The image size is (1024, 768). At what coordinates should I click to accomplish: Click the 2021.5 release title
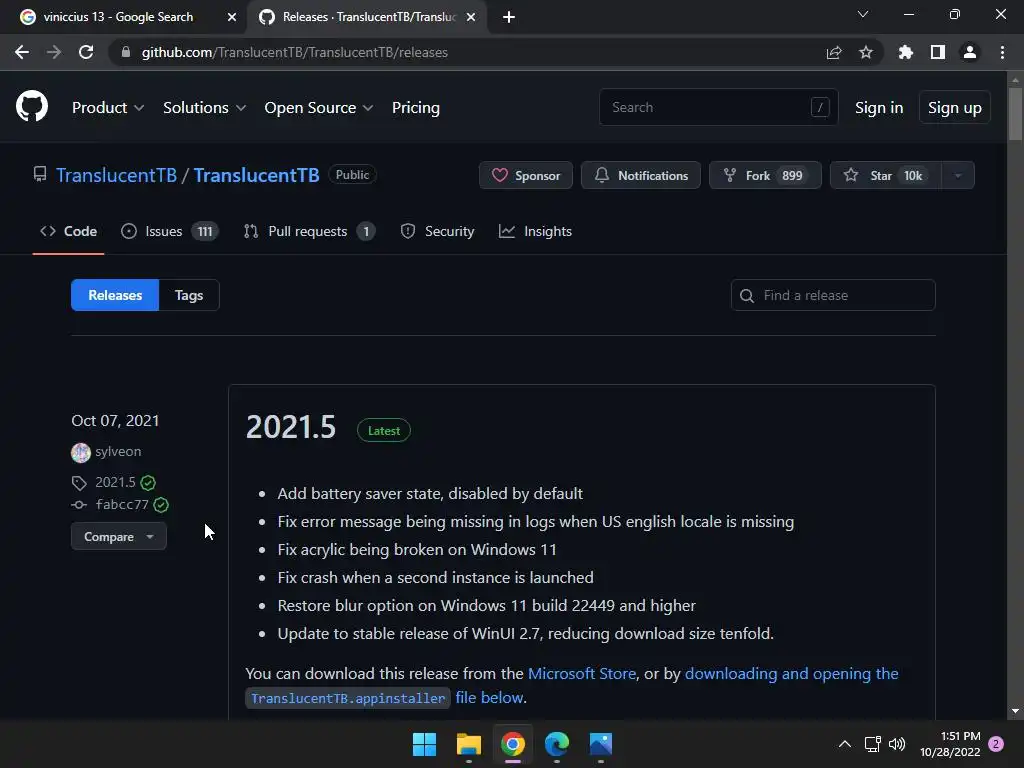click(x=291, y=428)
